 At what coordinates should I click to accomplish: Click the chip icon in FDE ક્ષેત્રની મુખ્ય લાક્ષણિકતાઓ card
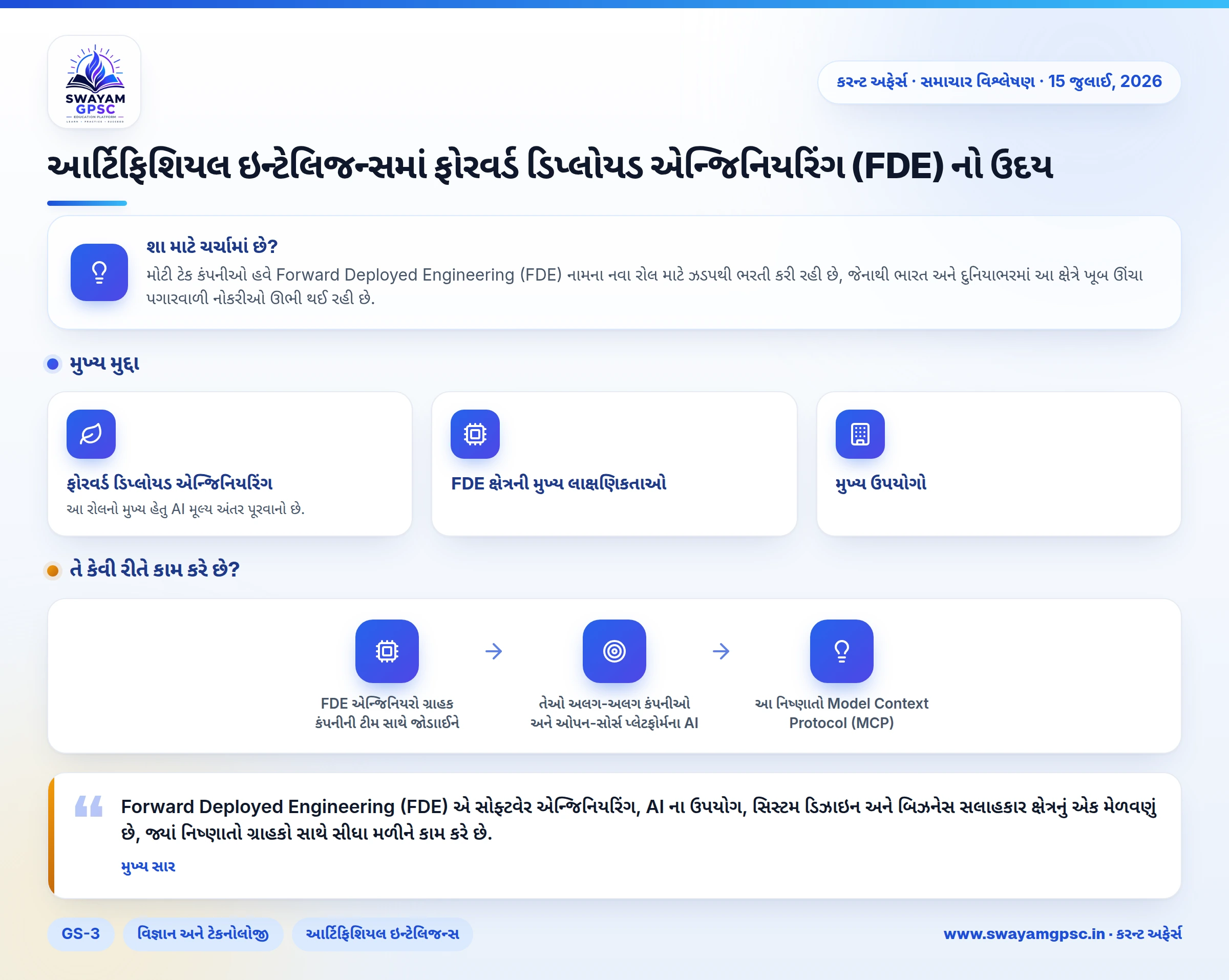pyautogui.click(x=475, y=434)
